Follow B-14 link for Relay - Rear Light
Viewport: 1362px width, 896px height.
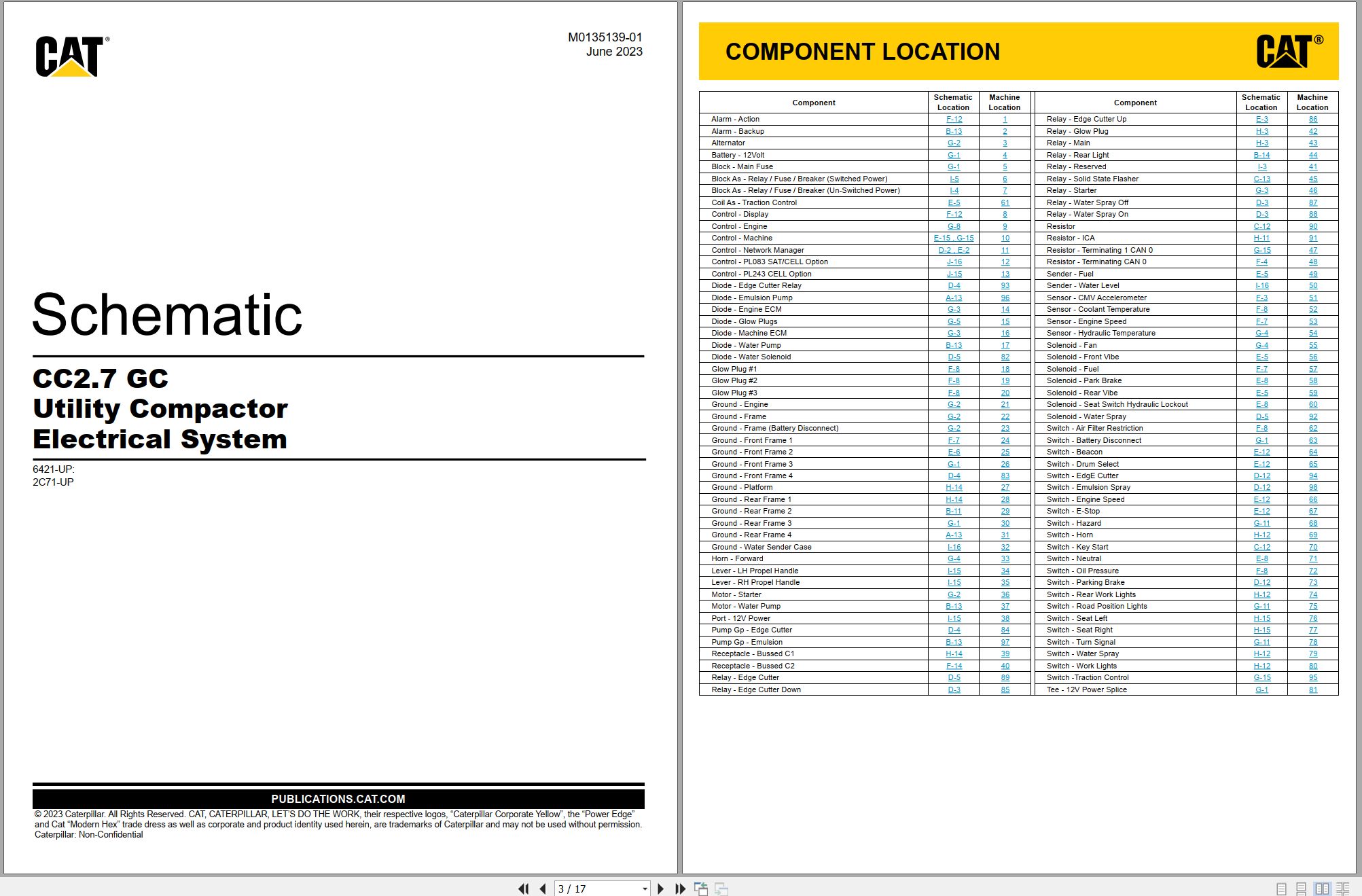coord(1261,155)
